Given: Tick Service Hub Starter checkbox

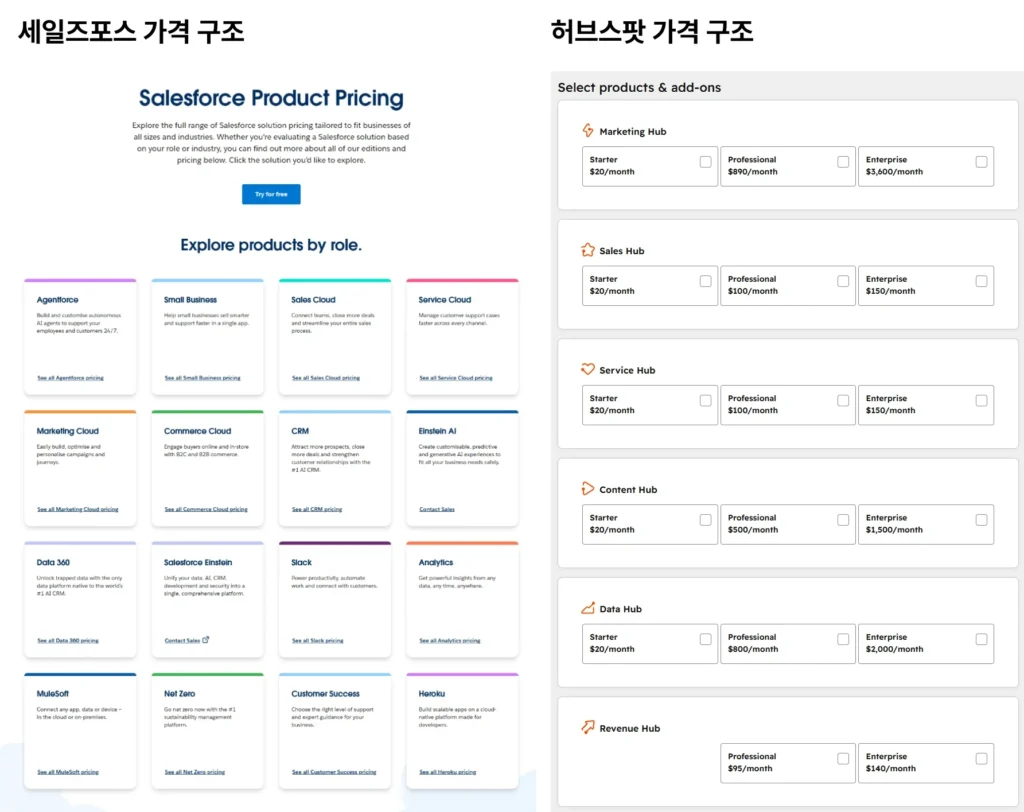Looking at the screenshot, I should tap(705, 400).
